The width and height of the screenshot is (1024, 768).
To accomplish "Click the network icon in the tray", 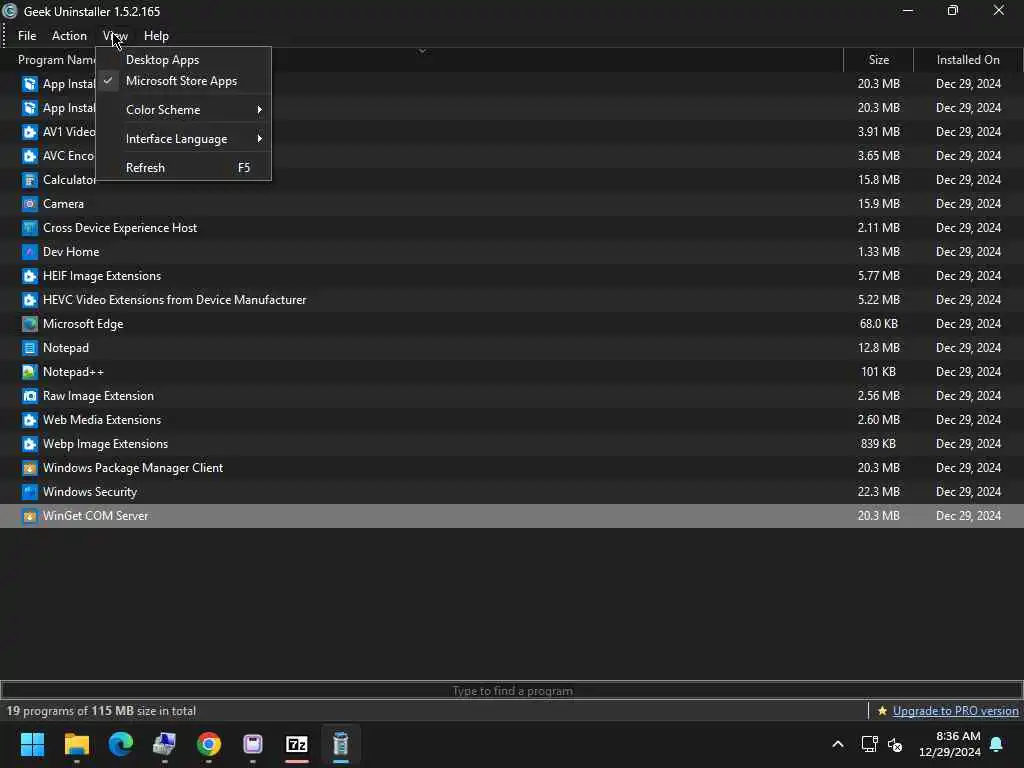I will pyautogui.click(x=869, y=744).
